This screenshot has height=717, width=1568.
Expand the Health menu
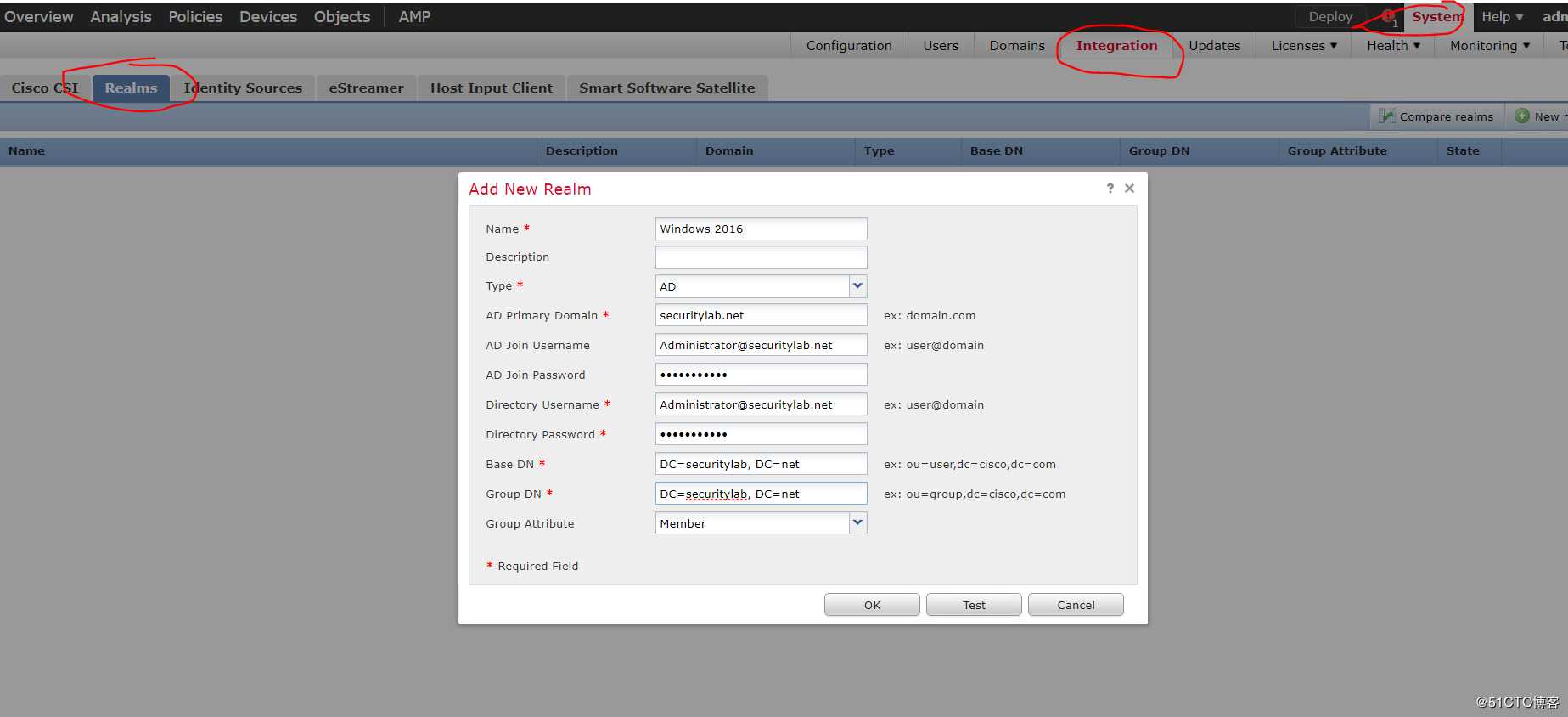tap(1393, 46)
